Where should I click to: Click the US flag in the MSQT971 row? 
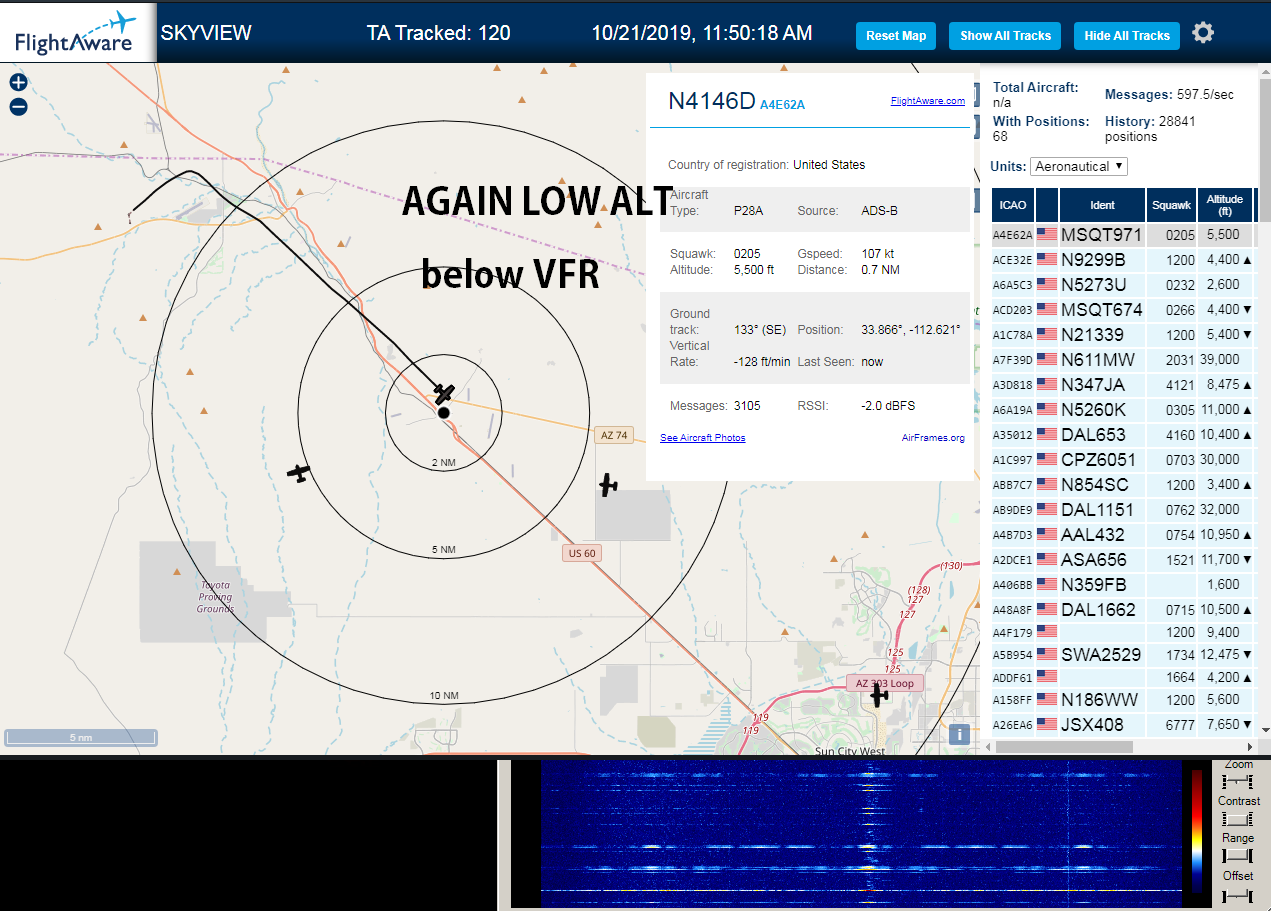point(1047,235)
